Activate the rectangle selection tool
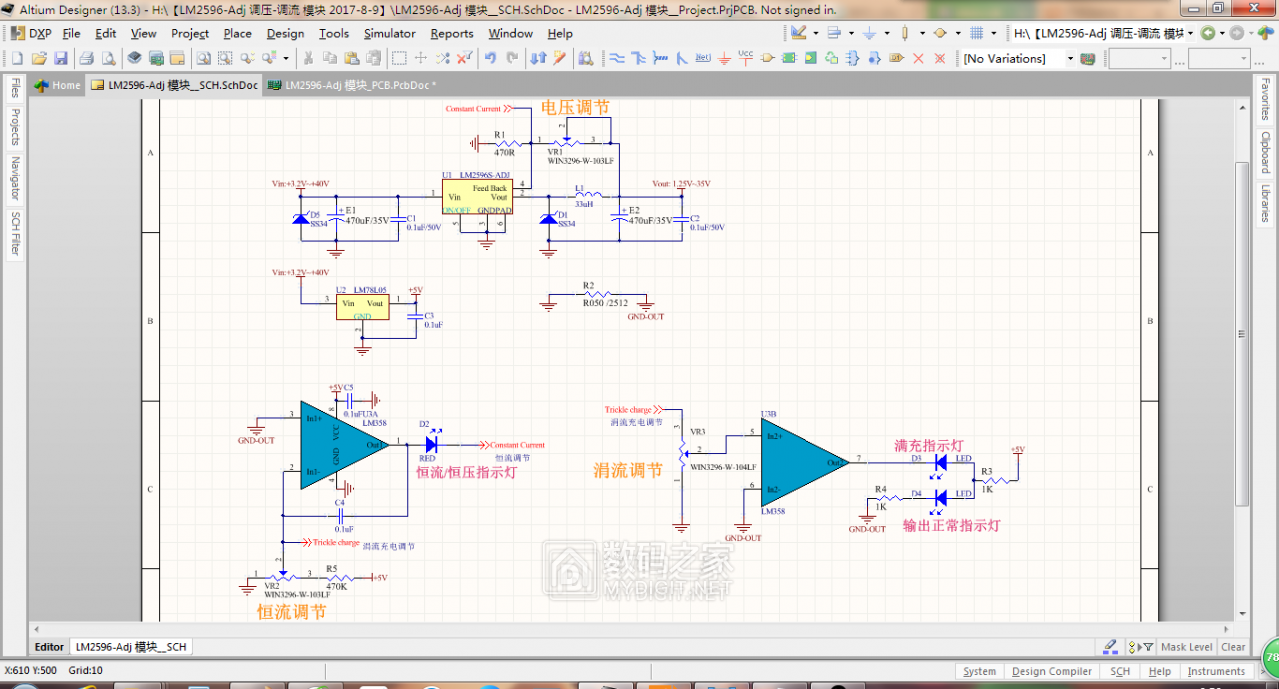 click(x=399, y=59)
